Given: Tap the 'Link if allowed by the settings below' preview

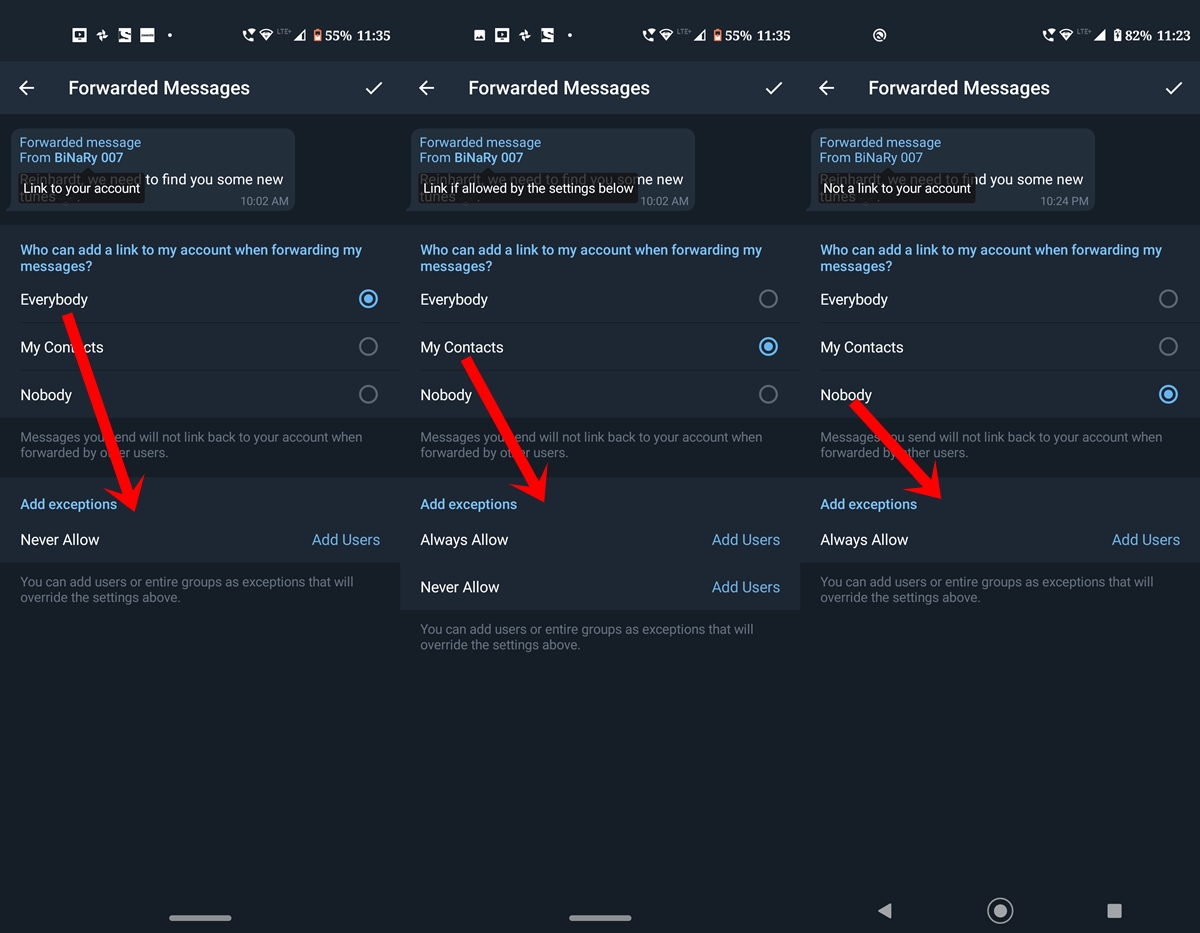Looking at the screenshot, I should pos(528,188).
